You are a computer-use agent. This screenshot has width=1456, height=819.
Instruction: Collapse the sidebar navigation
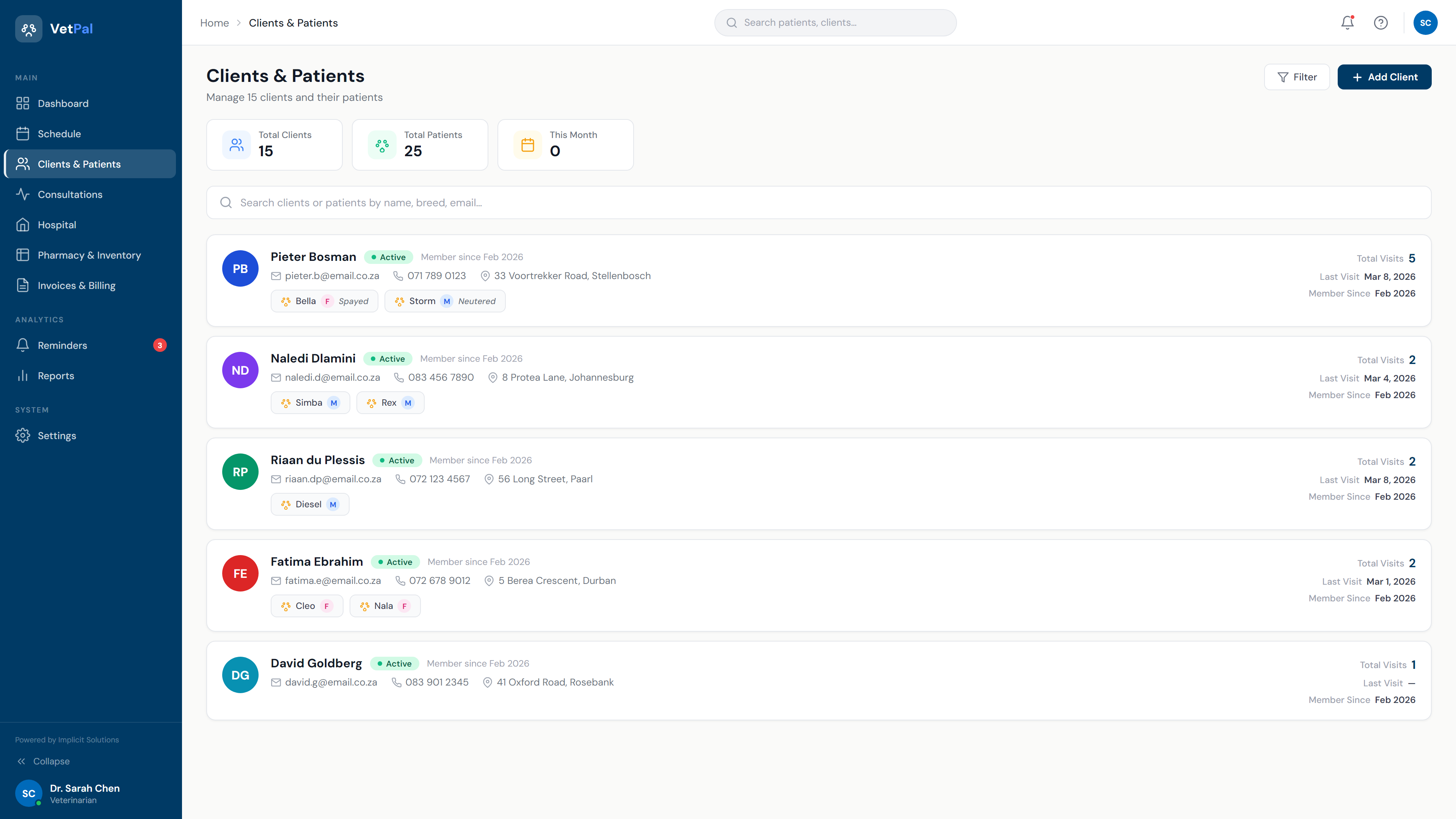pyautogui.click(x=44, y=761)
